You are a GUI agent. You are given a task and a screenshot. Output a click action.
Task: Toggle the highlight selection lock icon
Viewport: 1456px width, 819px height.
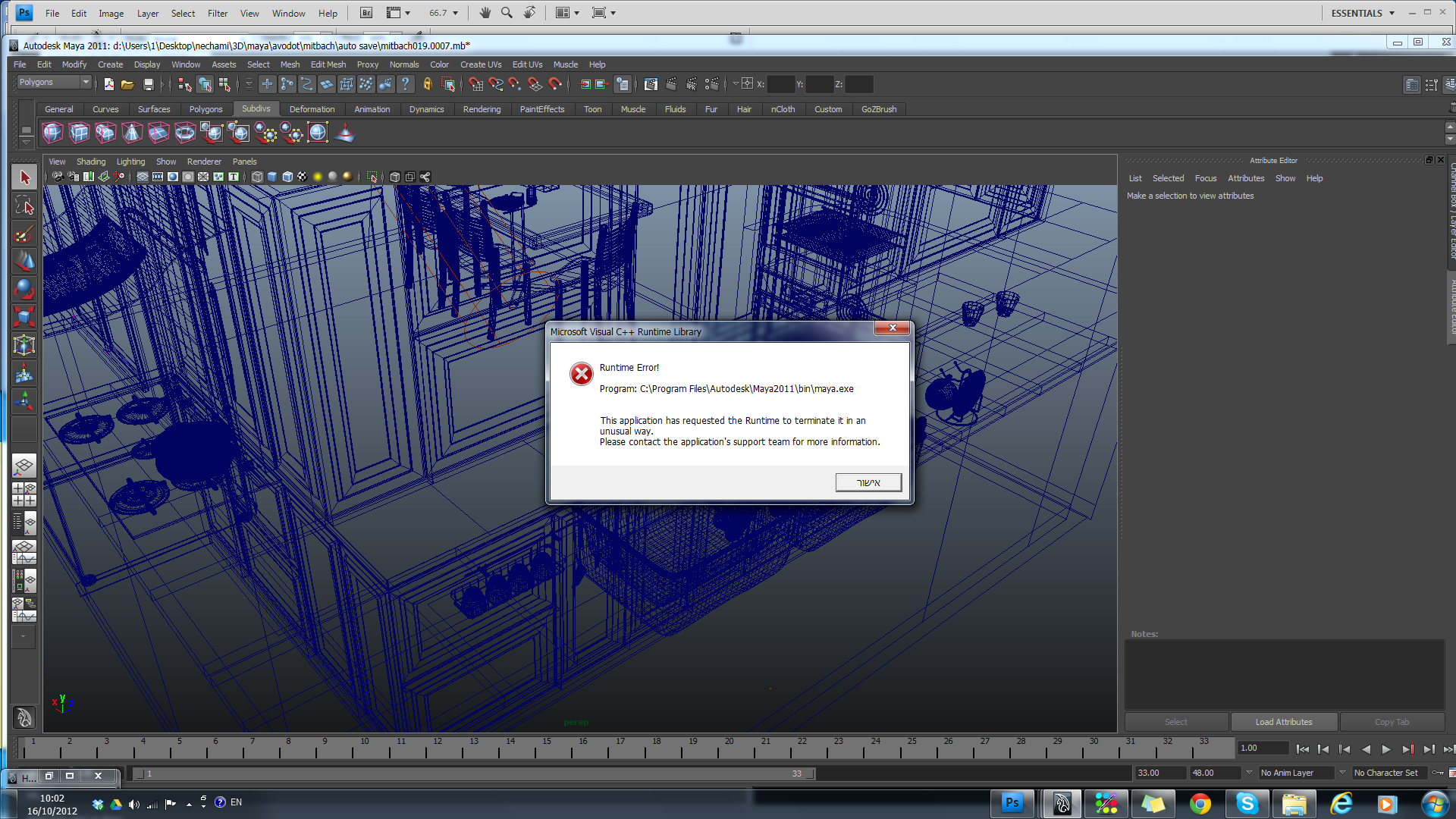tap(427, 84)
